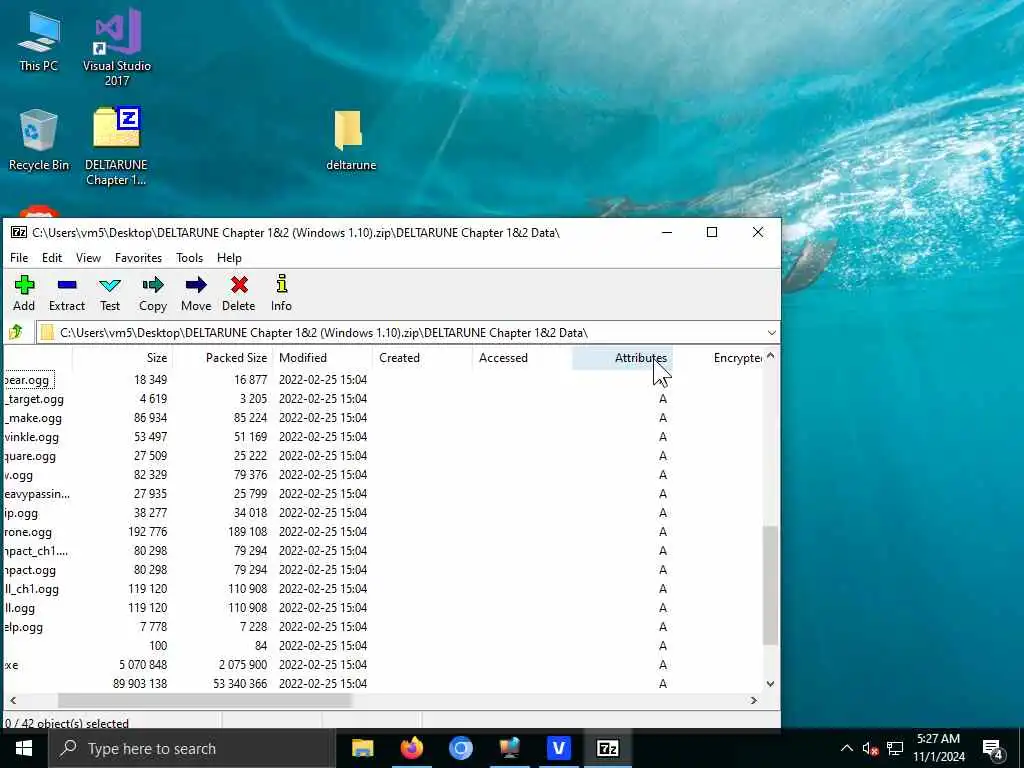Sort by Attributes column header
Screen dimensions: 1024x768
coord(622,358)
